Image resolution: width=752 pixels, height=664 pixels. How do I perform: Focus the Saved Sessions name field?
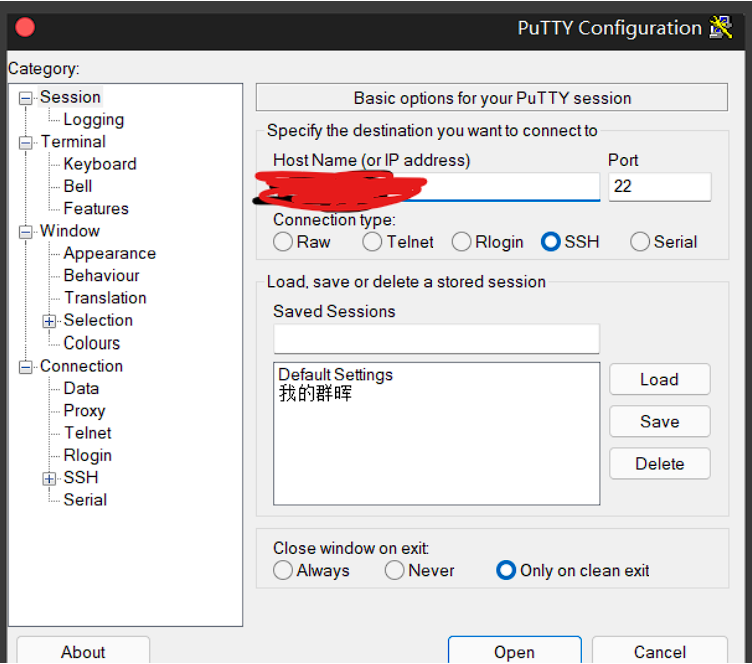point(436,339)
